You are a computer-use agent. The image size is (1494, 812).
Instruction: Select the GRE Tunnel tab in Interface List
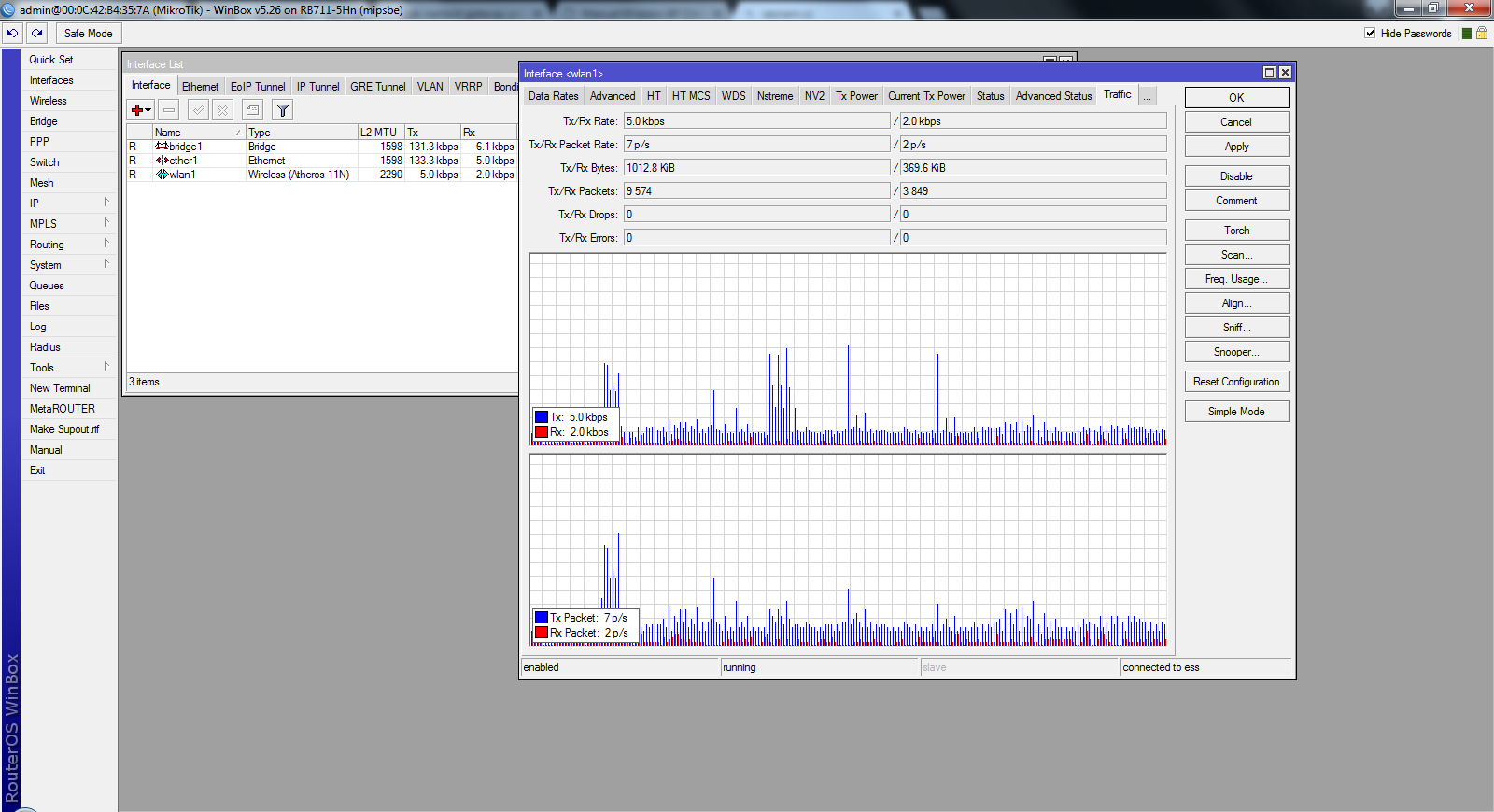(x=378, y=87)
